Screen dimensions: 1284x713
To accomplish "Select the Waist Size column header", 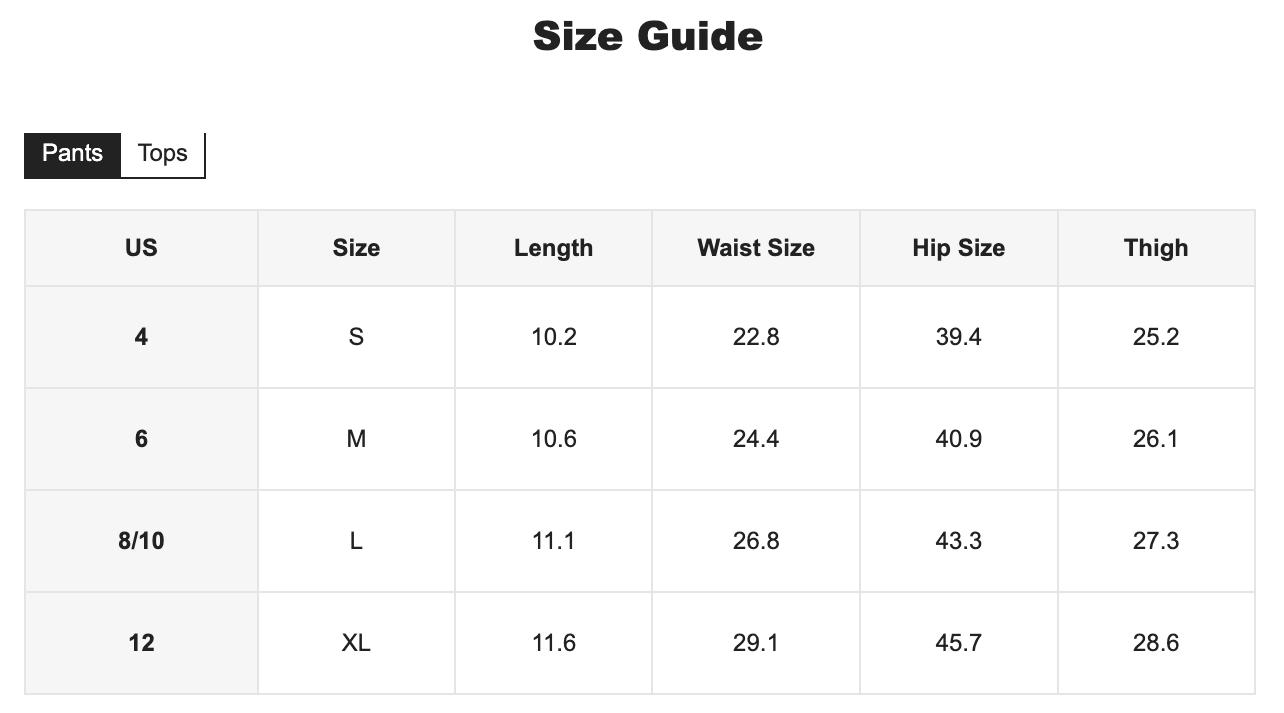I will 755,248.
